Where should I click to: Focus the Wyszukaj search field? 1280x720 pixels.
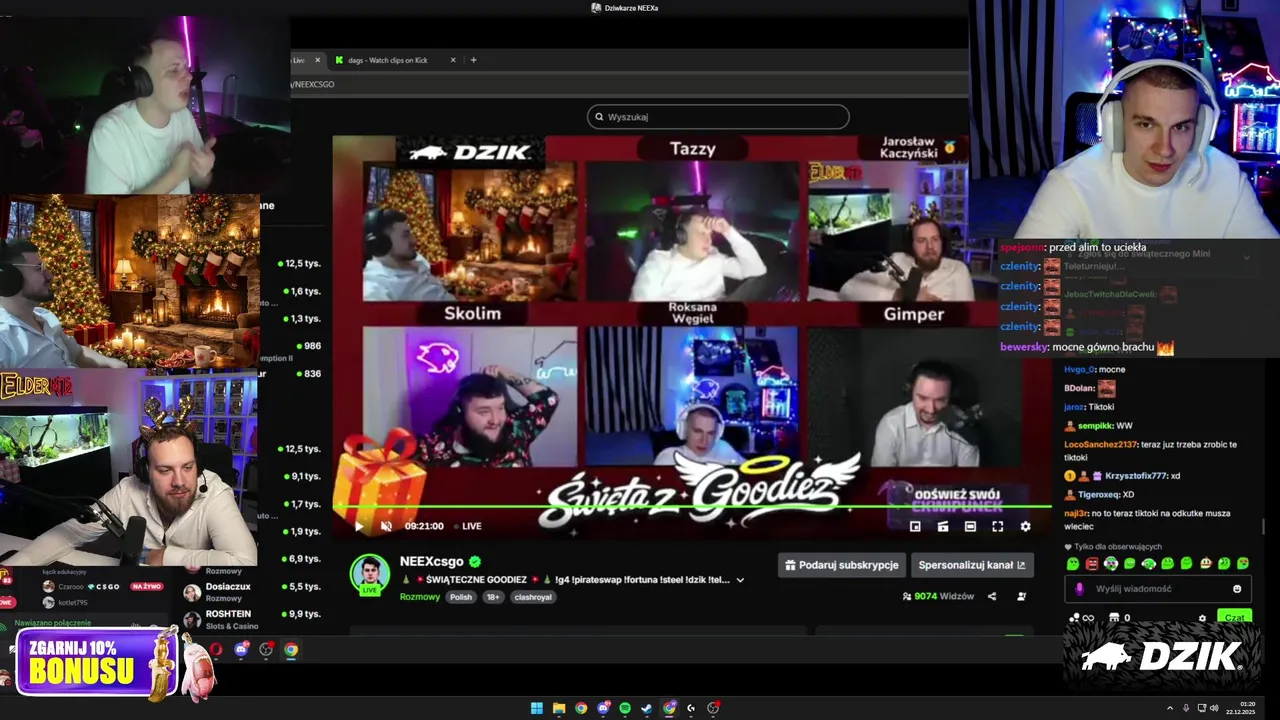(x=718, y=117)
